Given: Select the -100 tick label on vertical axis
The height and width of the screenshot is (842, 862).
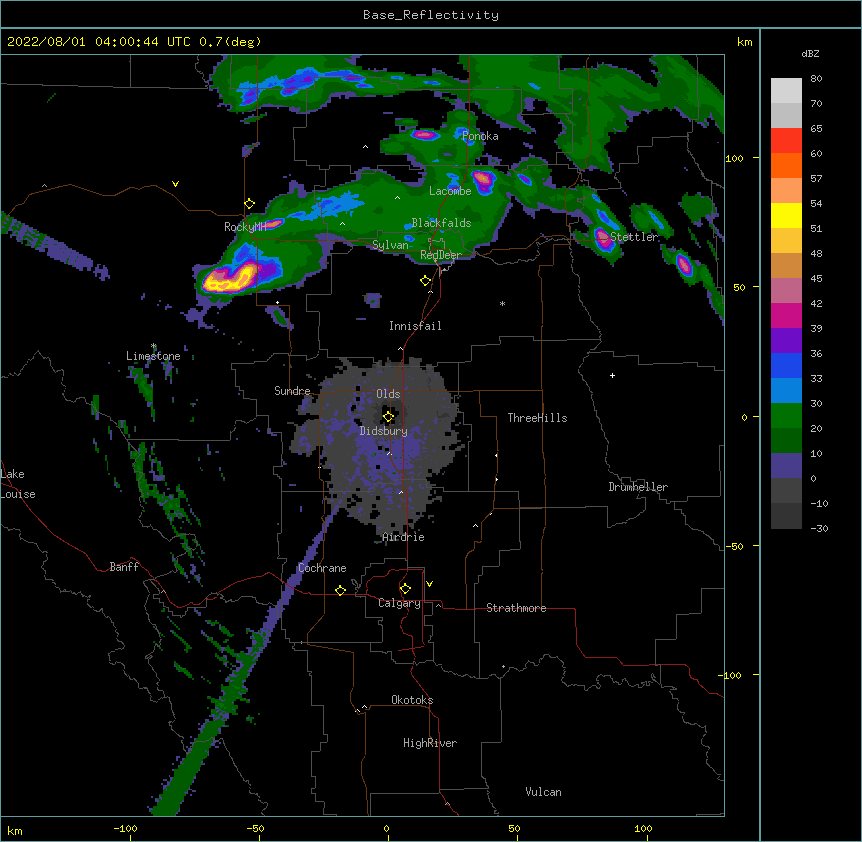Looking at the screenshot, I should [x=731, y=675].
